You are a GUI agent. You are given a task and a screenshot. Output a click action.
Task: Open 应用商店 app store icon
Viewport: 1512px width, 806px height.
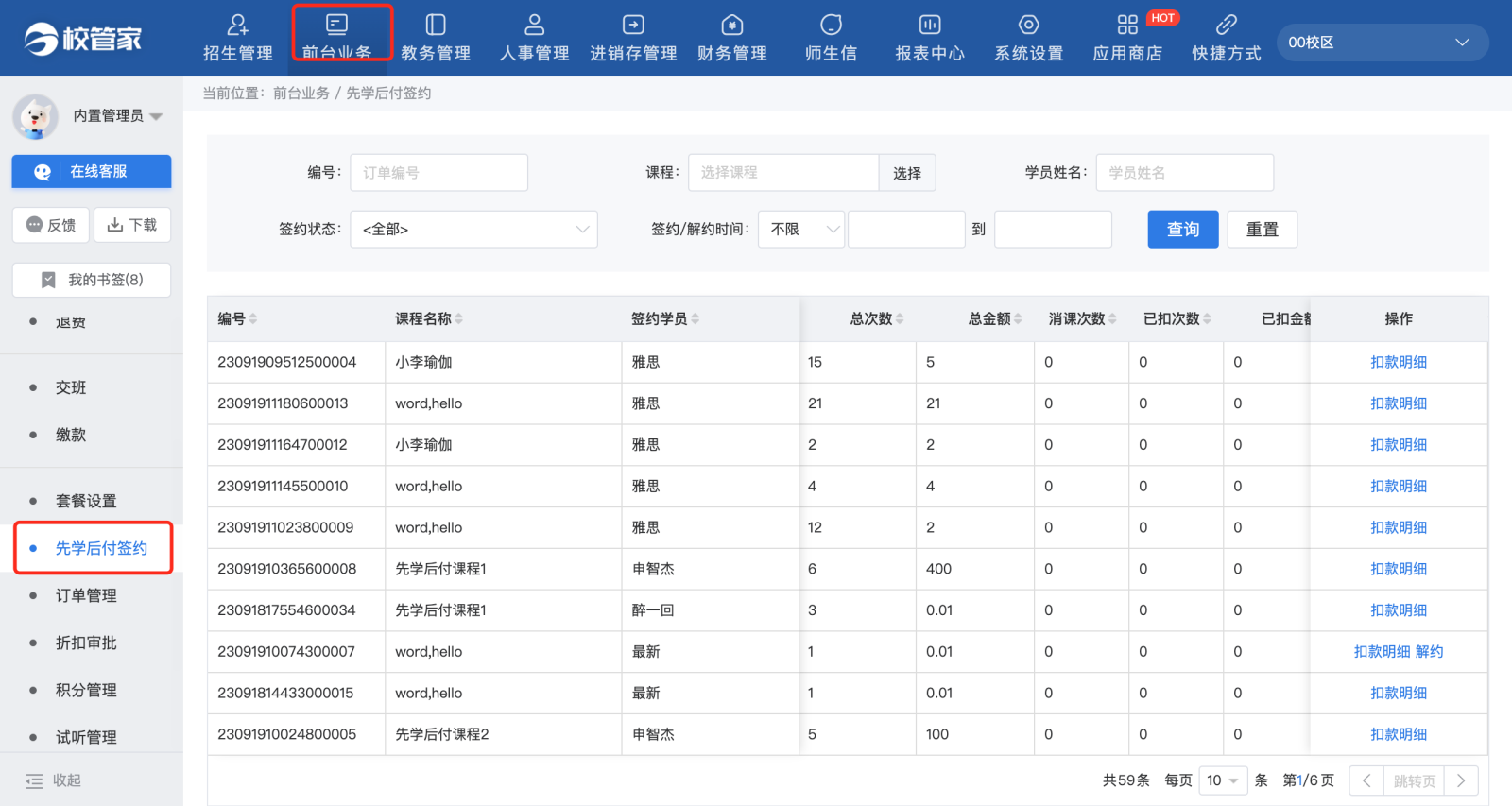pos(1127,25)
